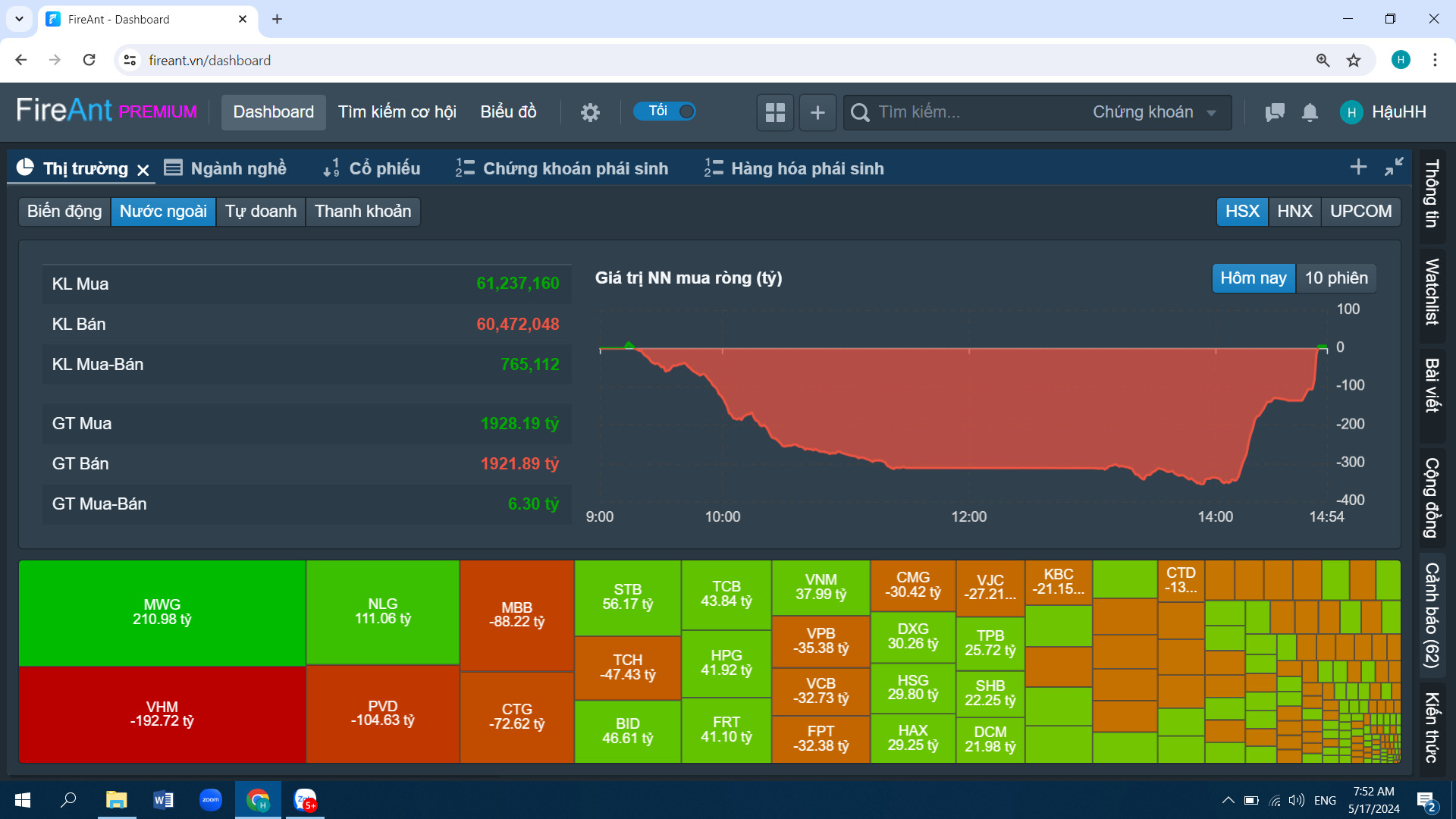The width and height of the screenshot is (1456, 819).
Task: Collapse the market panel with shrink icon
Action: [1394, 167]
